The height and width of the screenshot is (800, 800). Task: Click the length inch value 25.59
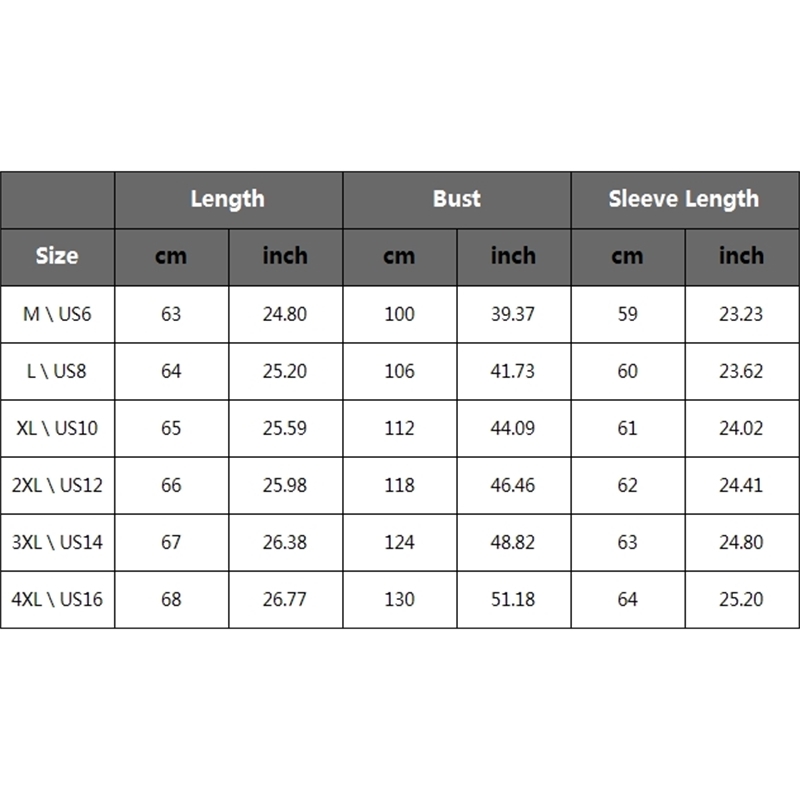(285, 428)
